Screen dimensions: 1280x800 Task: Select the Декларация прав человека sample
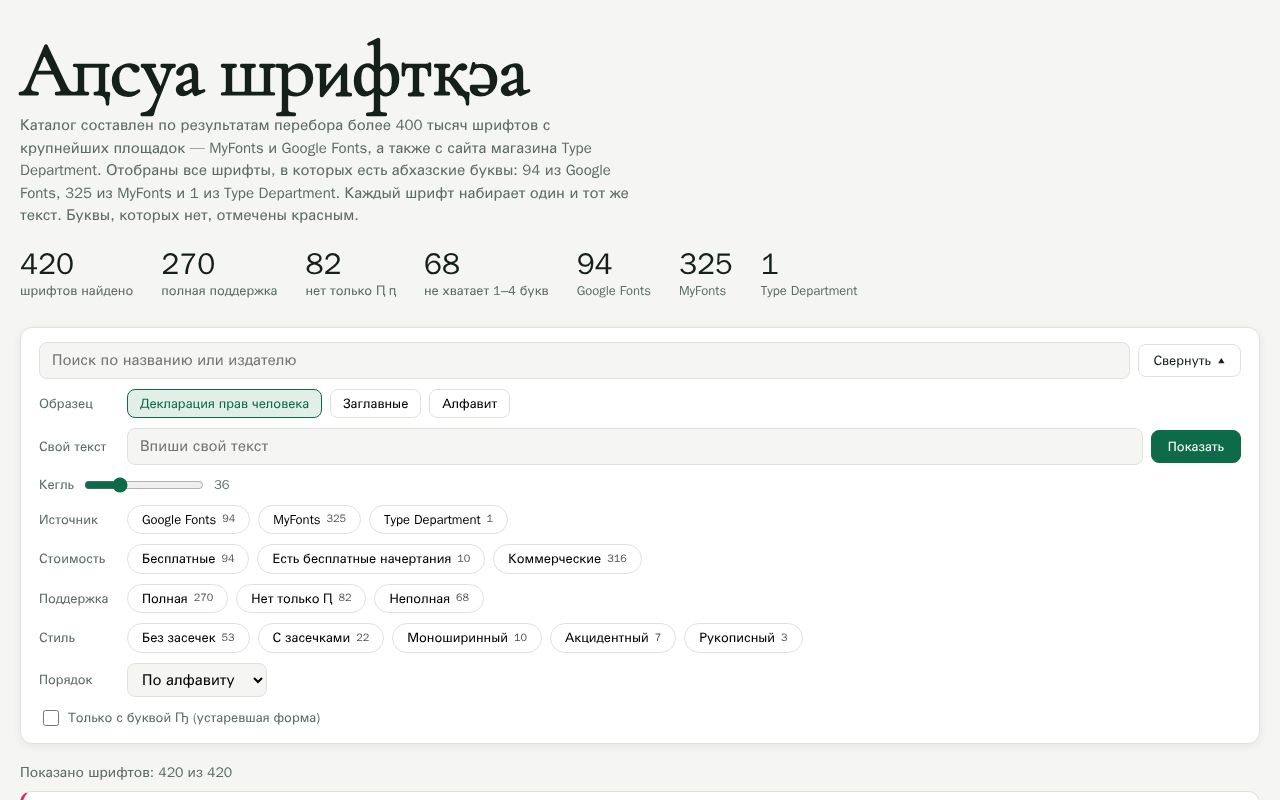pyautogui.click(x=224, y=403)
